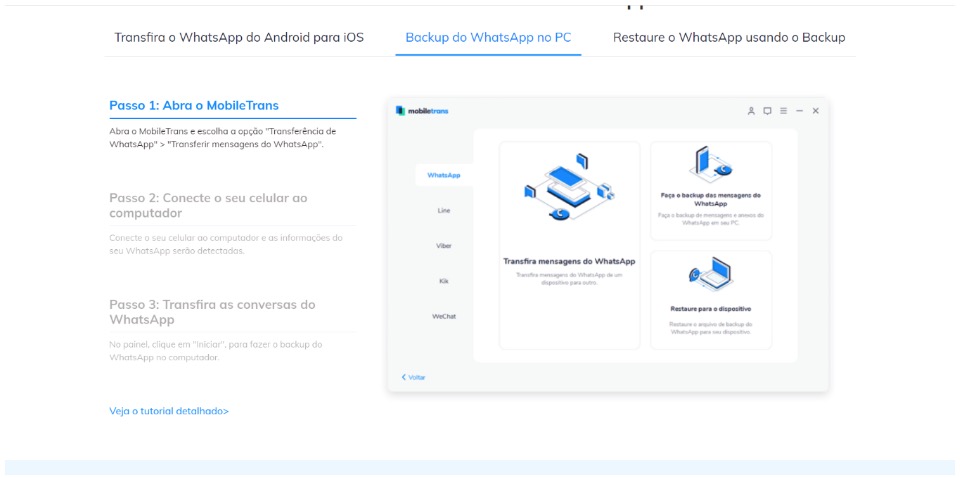Switch to Restaure o WhatsApp usando o Backup tab
Image resolution: width=960 pixels, height=478 pixels.
pyautogui.click(x=729, y=37)
